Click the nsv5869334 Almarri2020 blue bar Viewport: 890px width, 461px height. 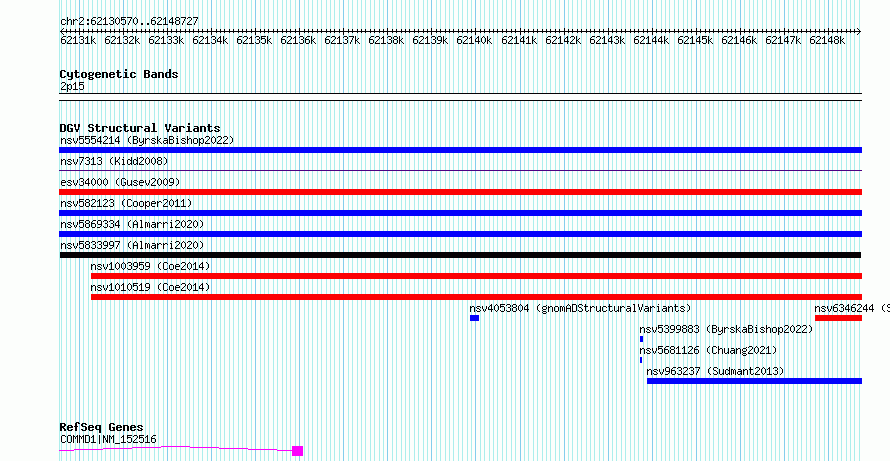click(460, 234)
